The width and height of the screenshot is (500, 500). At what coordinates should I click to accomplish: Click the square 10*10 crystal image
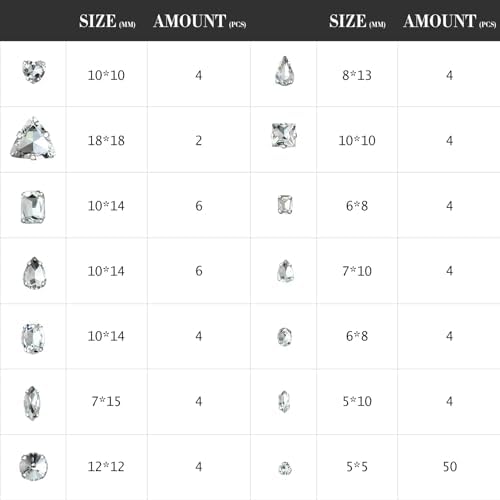click(x=284, y=135)
